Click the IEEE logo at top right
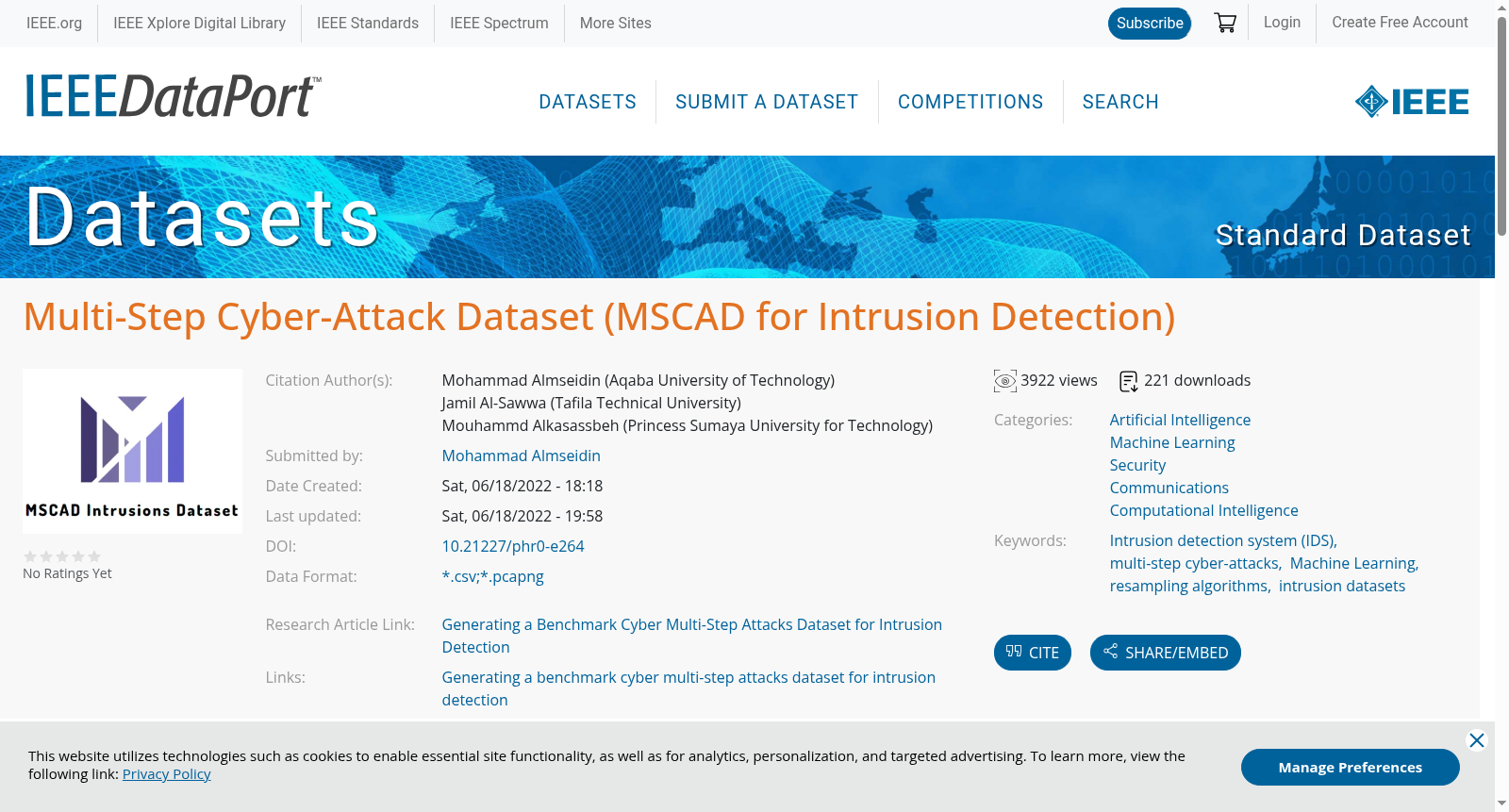This screenshot has height=812, width=1509. coord(1412,102)
